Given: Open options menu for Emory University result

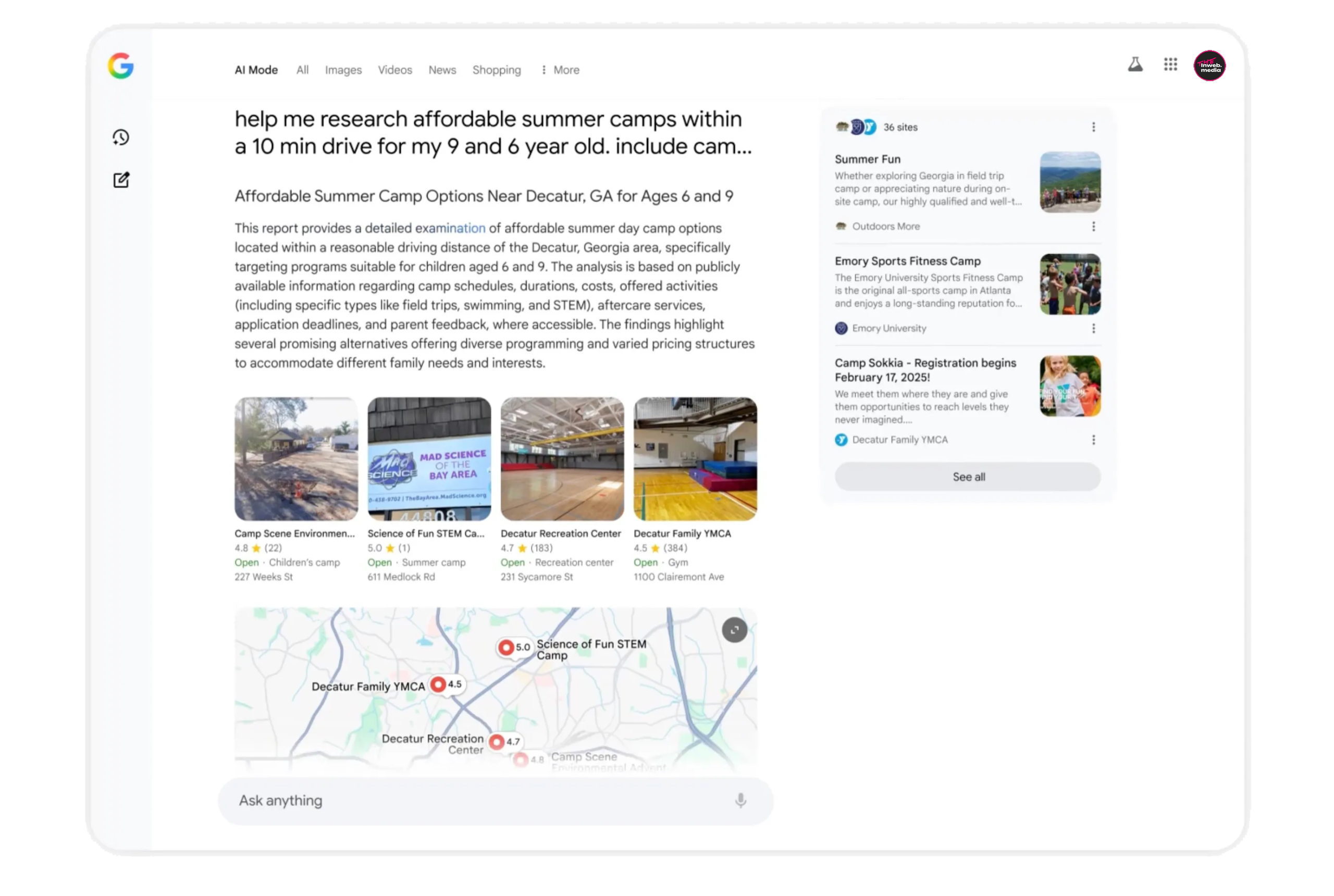Looking at the screenshot, I should click(1093, 329).
